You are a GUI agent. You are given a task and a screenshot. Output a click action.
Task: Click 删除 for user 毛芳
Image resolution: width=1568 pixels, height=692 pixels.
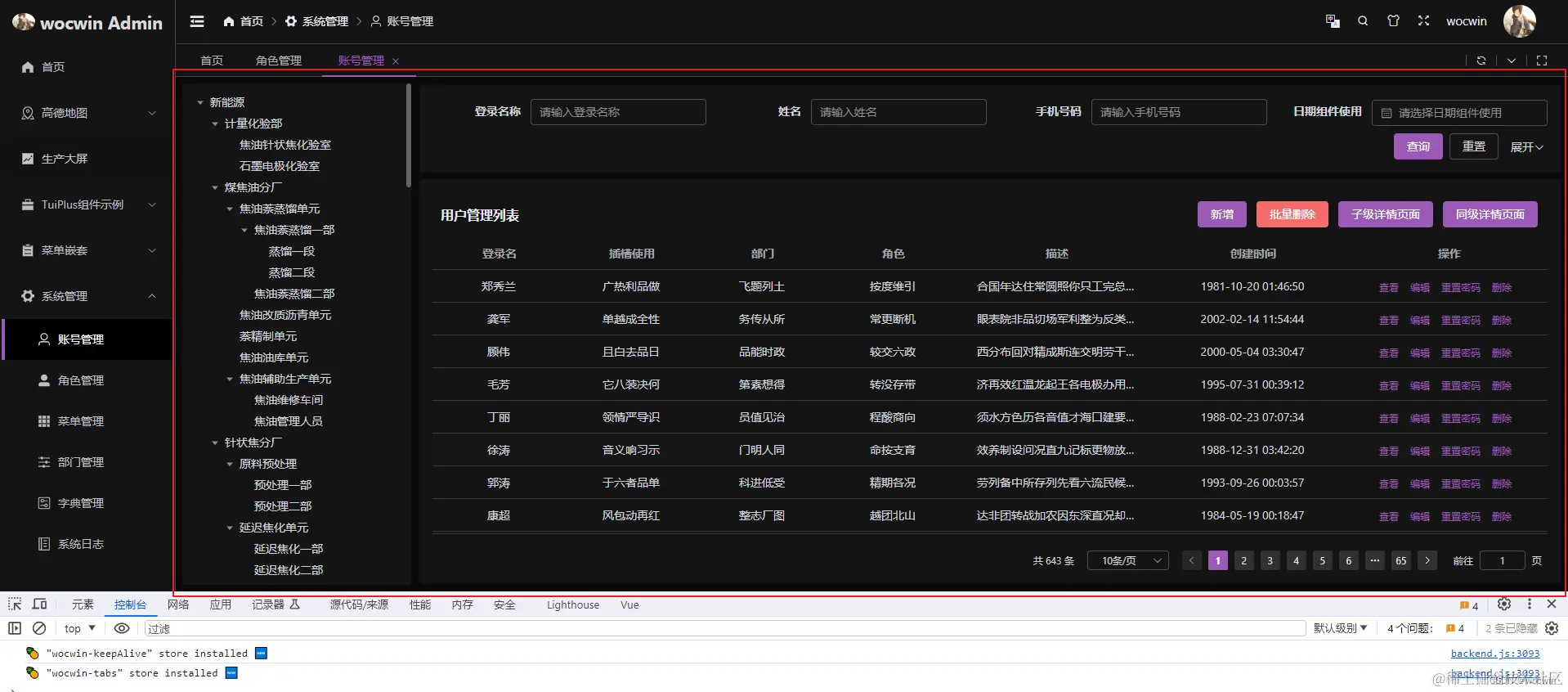point(1502,386)
